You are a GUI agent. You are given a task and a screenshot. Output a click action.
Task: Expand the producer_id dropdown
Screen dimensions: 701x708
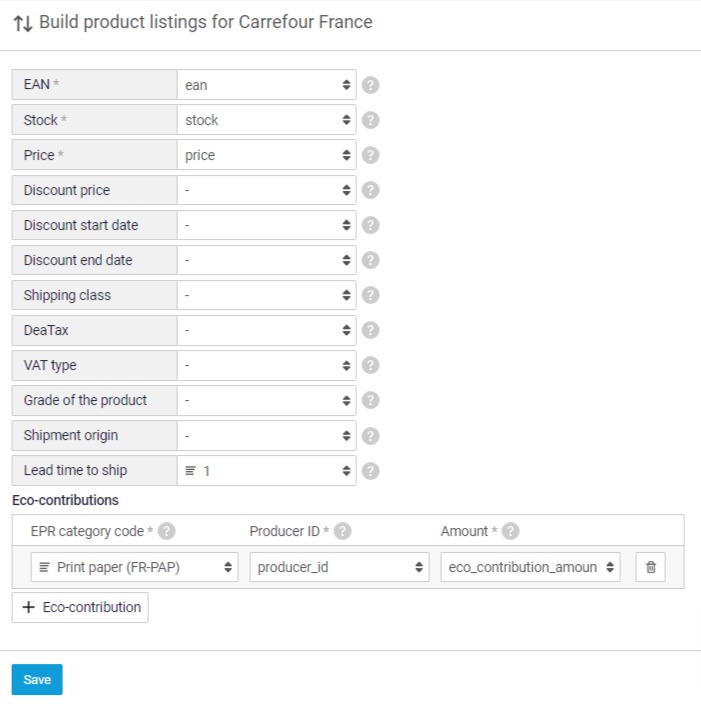(339, 567)
